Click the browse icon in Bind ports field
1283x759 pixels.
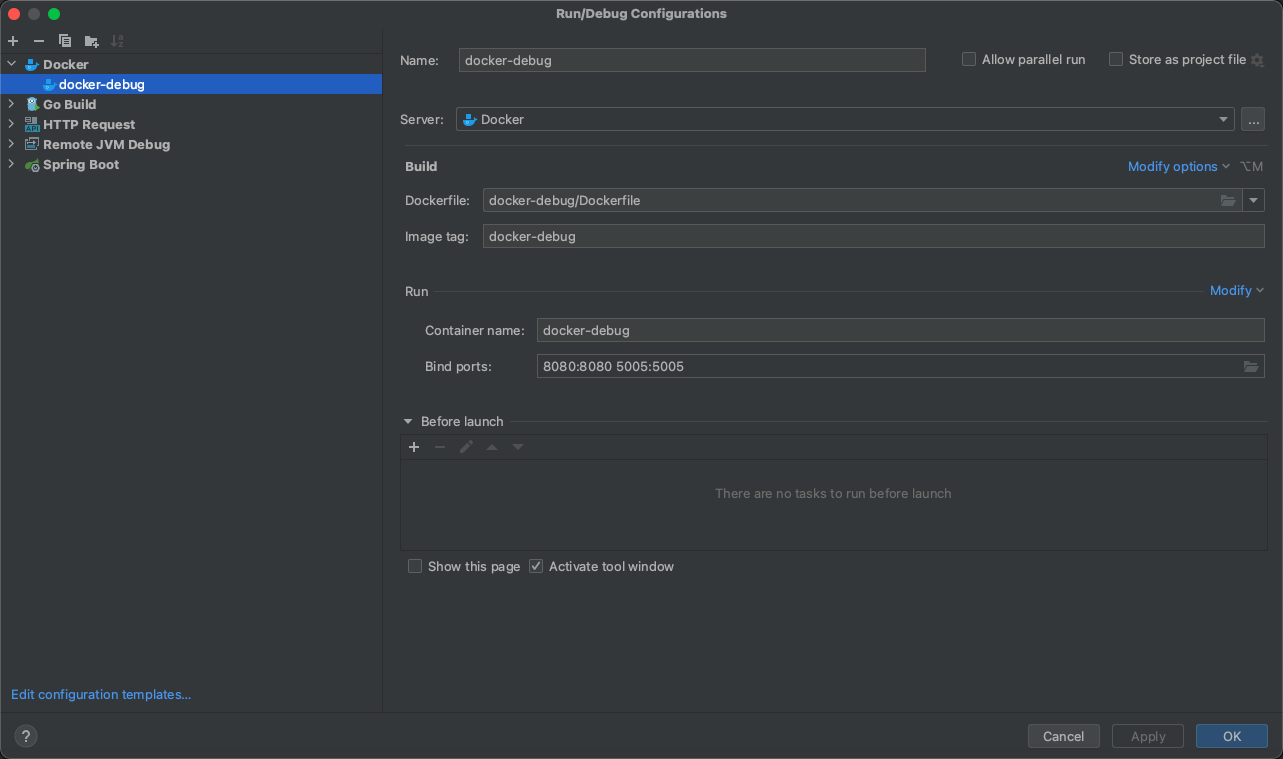[1250, 367]
